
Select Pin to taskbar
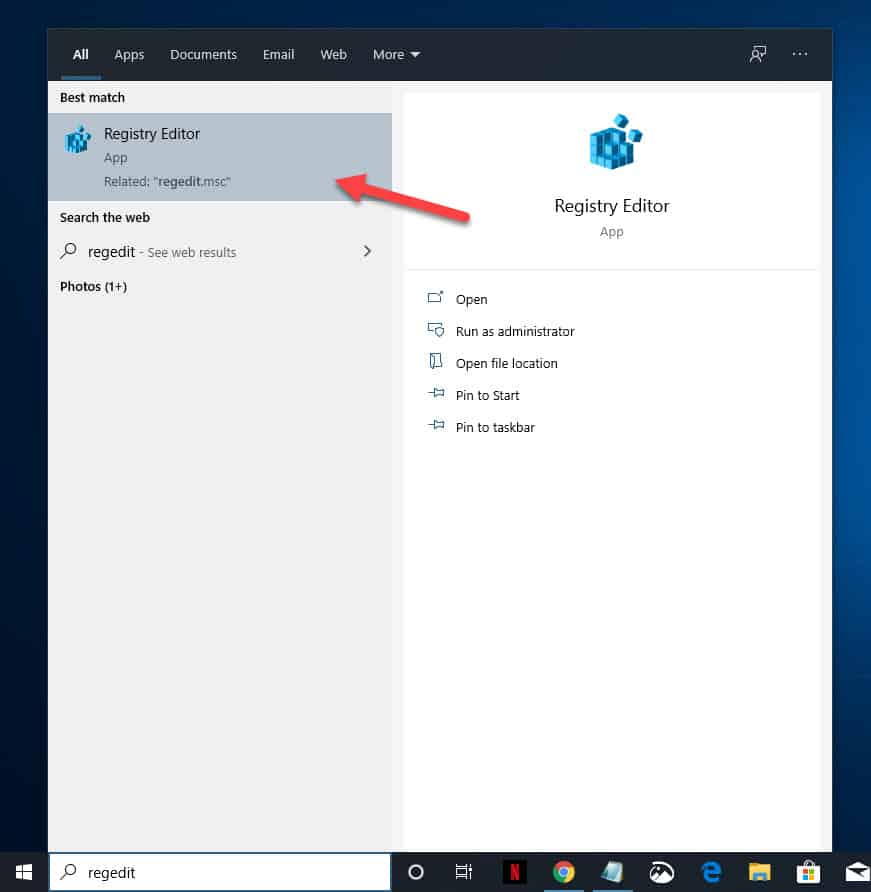click(x=495, y=427)
